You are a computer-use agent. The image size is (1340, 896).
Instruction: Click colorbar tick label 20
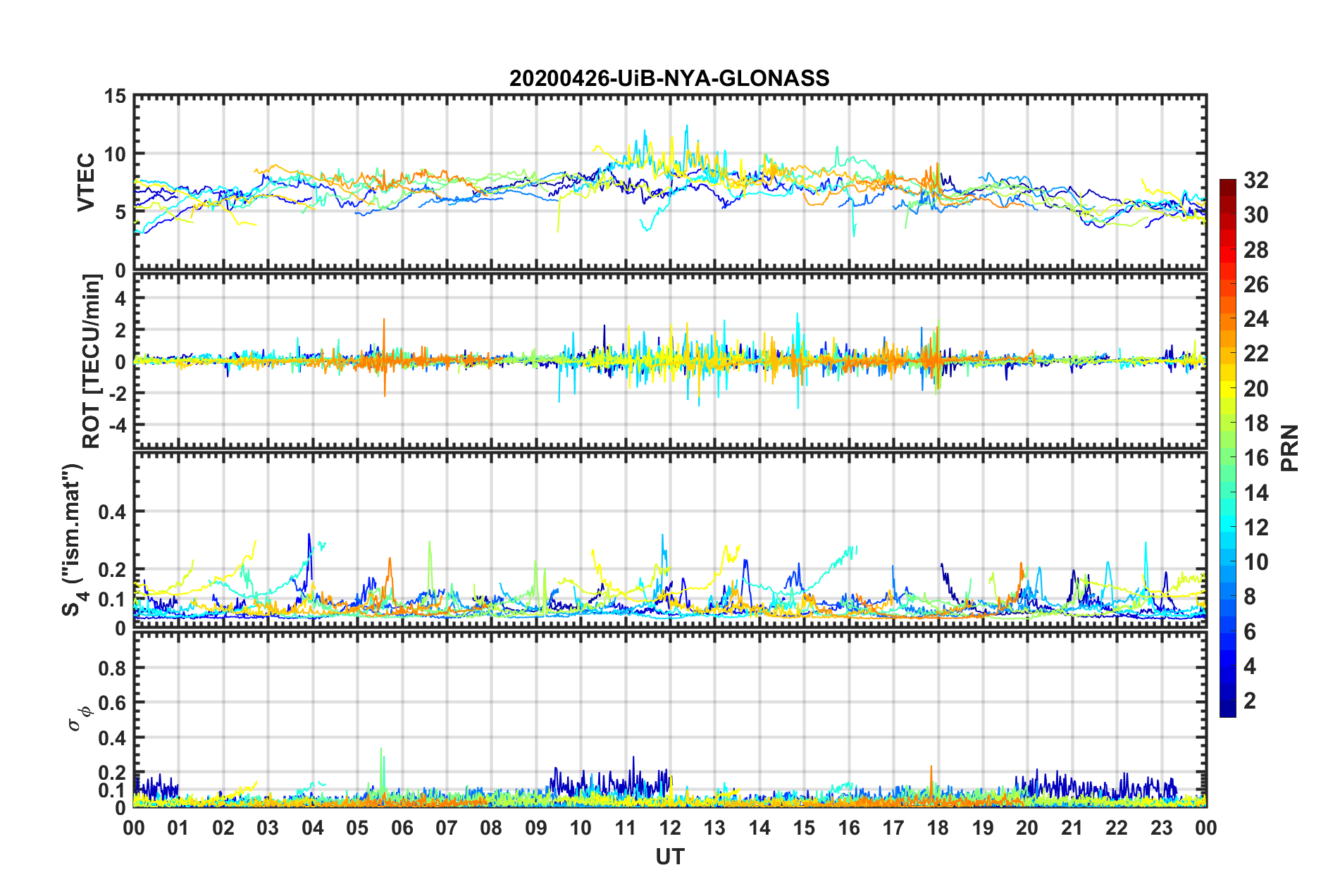[x=1256, y=389]
